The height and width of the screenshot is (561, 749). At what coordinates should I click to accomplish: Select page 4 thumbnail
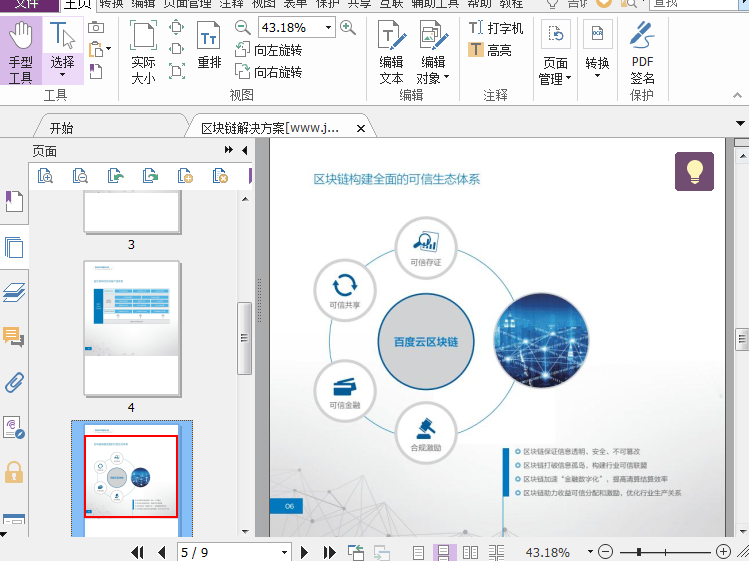tap(132, 328)
